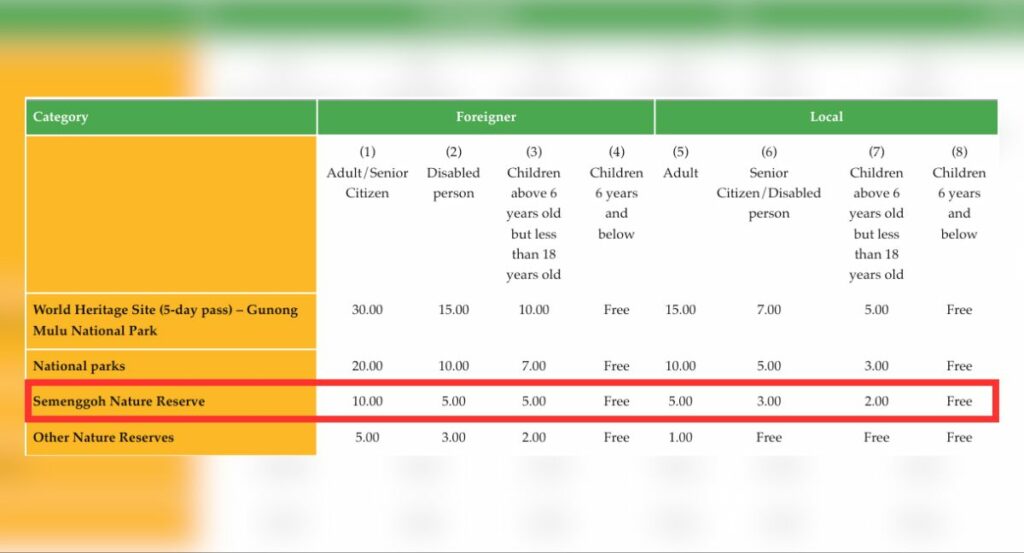
Task: Select the (8) Children 6 years and below header
Action: (x=959, y=193)
